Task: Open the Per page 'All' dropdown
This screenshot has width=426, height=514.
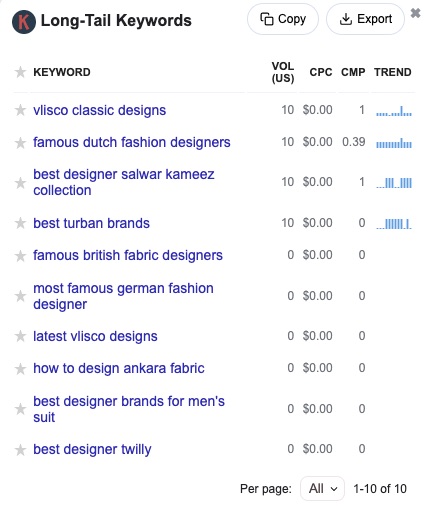Action: 322,489
